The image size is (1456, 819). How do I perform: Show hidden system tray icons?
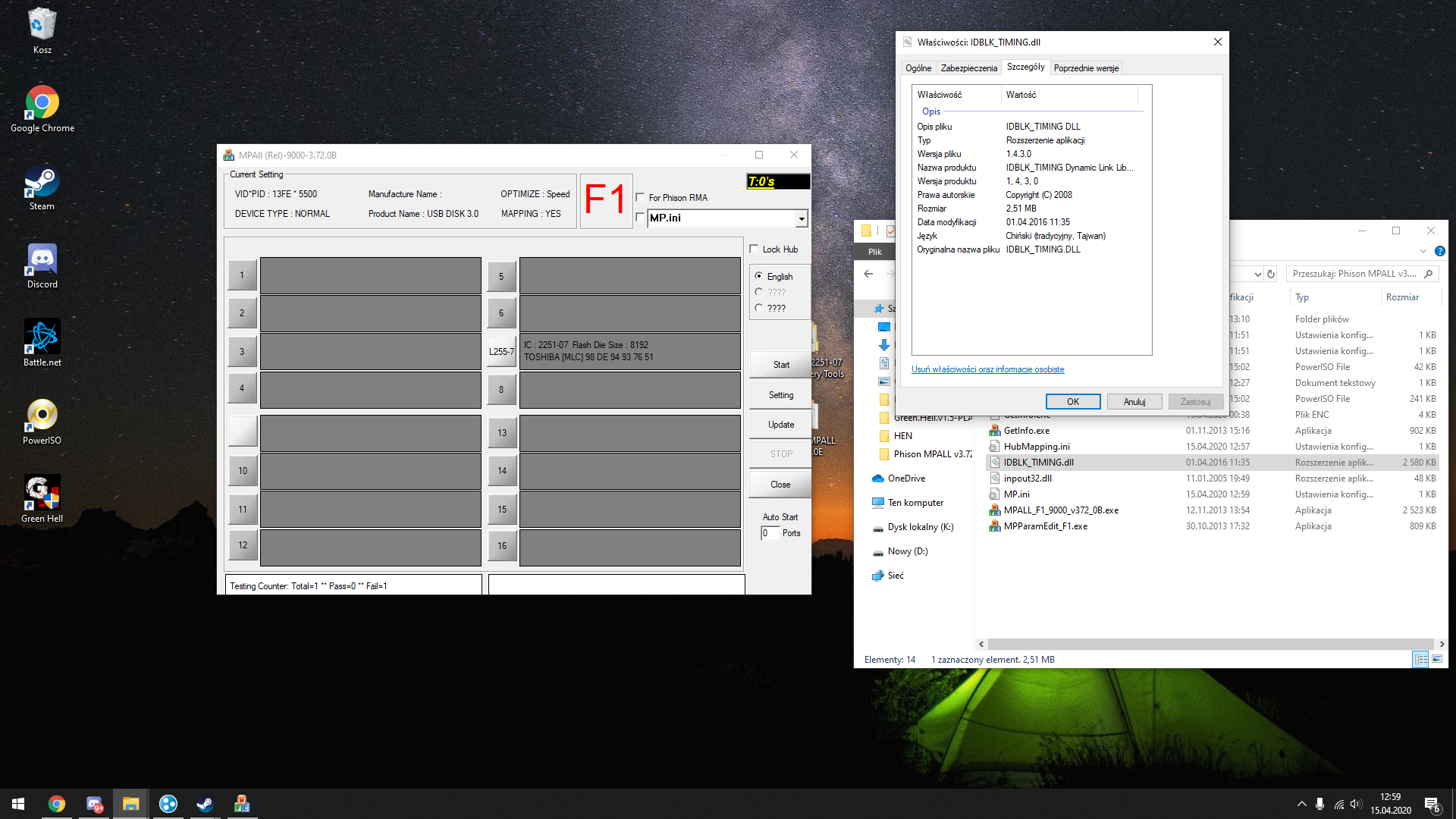[x=1301, y=804]
